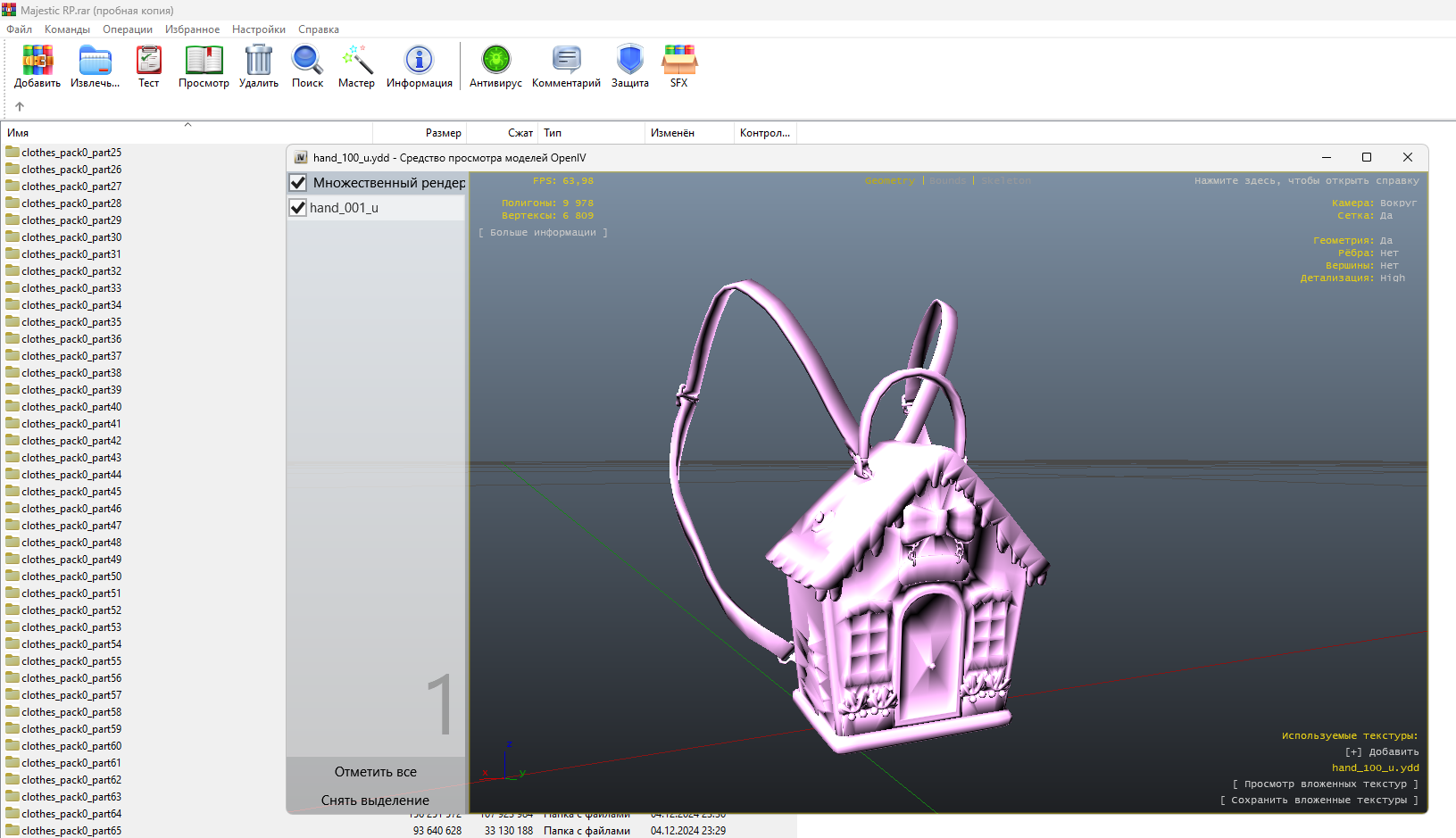1456x838 pixels.
Task: Click [+] Добавить texture link
Action: coord(1382,751)
